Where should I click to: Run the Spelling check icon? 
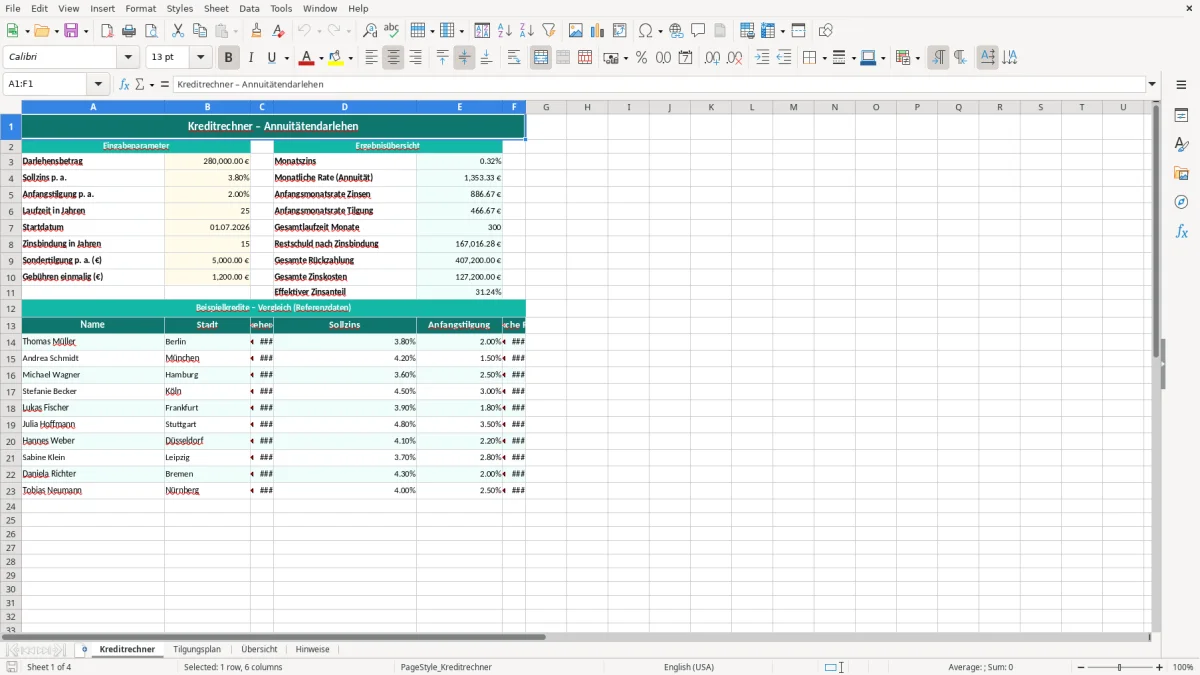point(391,31)
